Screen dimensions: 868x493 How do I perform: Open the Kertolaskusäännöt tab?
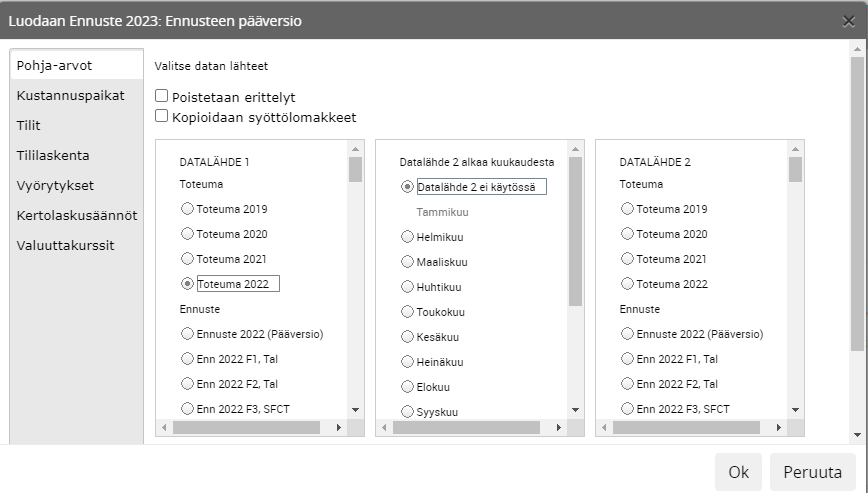(76, 215)
